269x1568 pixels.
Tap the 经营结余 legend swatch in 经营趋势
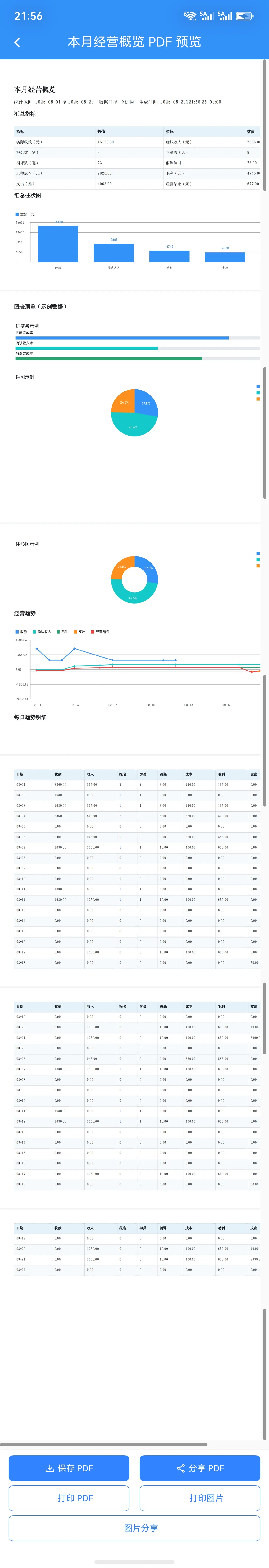coord(93,632)
